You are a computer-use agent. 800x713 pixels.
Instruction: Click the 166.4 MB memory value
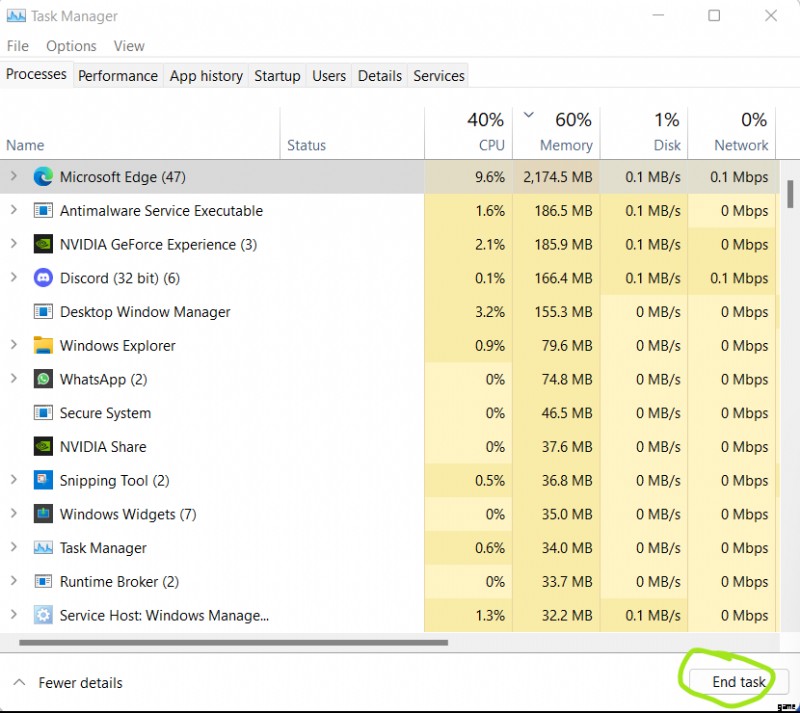click(x=563, y=278)
